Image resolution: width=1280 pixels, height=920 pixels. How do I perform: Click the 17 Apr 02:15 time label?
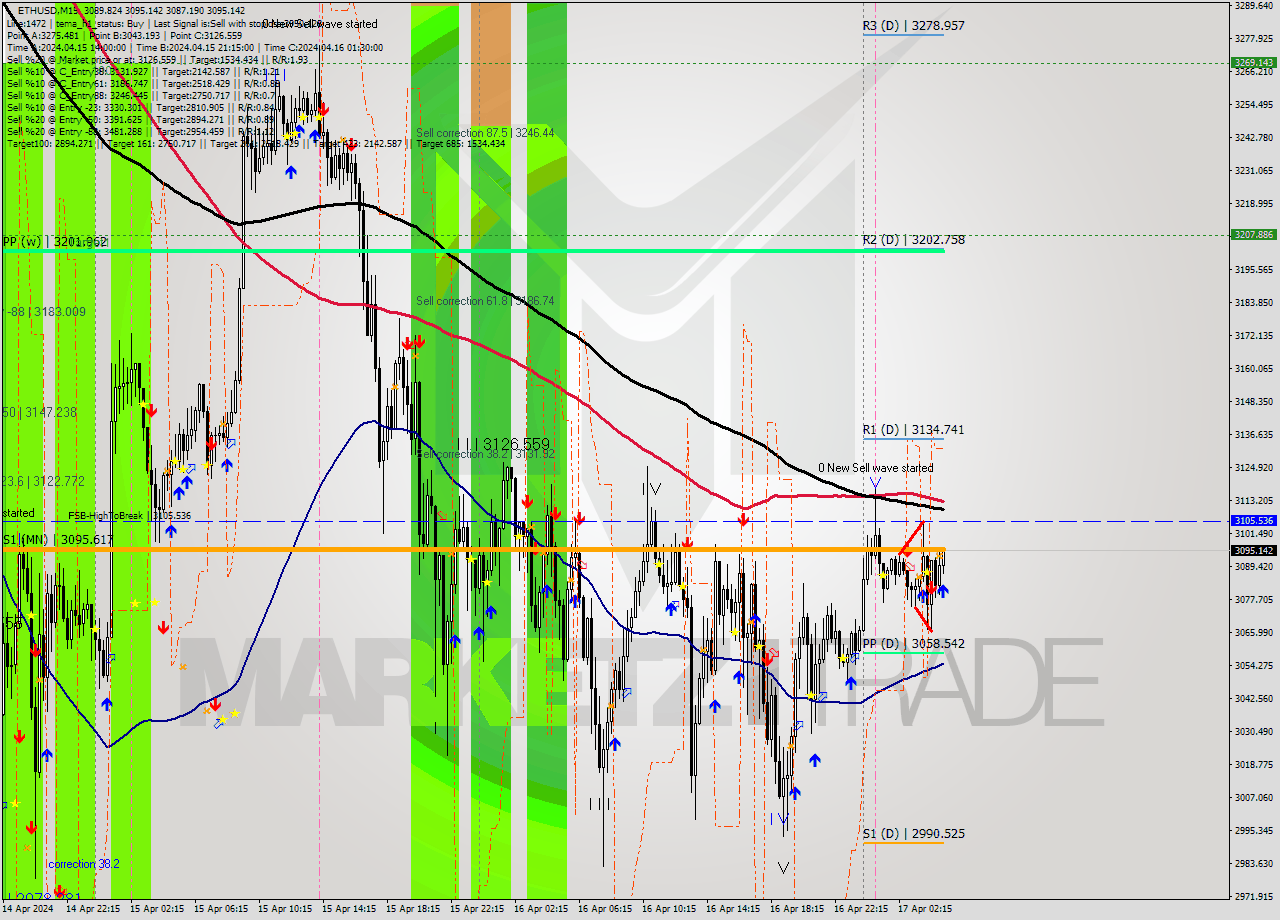pos(925,909)
